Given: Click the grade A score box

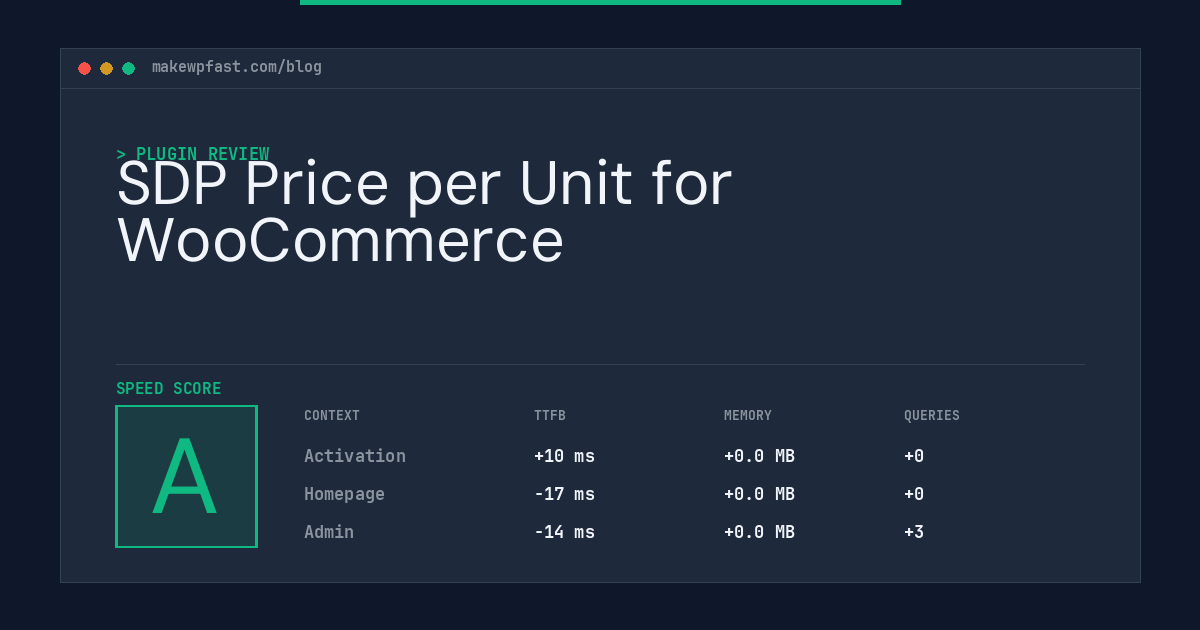Looking at the screenshot, I should 186,476.
